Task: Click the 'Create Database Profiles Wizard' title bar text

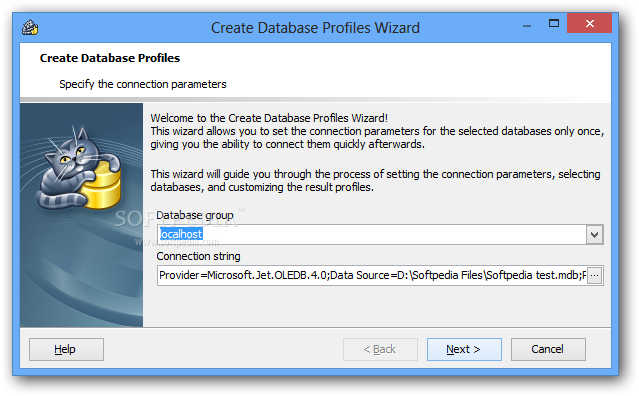Action: coord(315,28)
